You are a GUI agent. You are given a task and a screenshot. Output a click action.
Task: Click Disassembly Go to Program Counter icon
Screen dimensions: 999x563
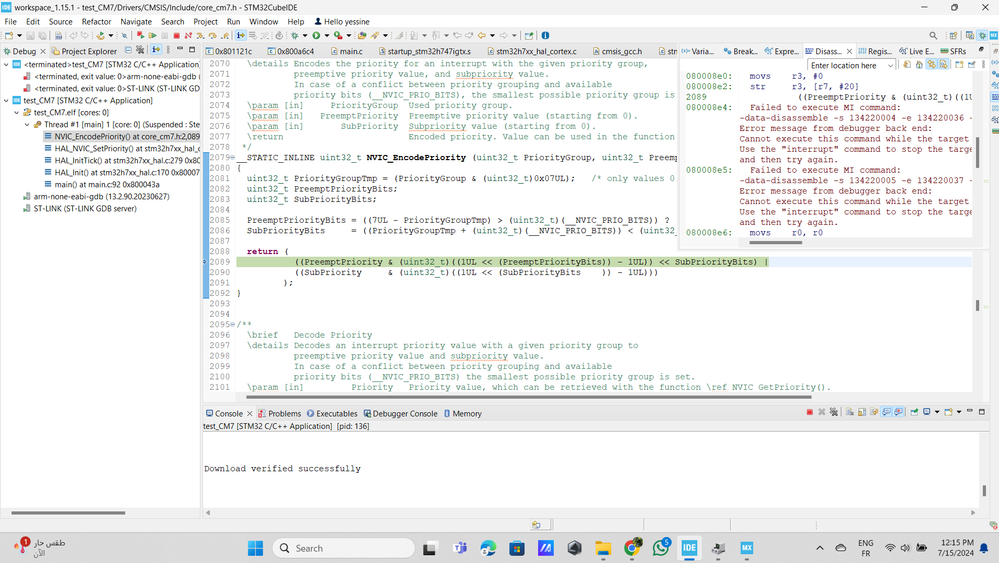[x=919, y=64]
